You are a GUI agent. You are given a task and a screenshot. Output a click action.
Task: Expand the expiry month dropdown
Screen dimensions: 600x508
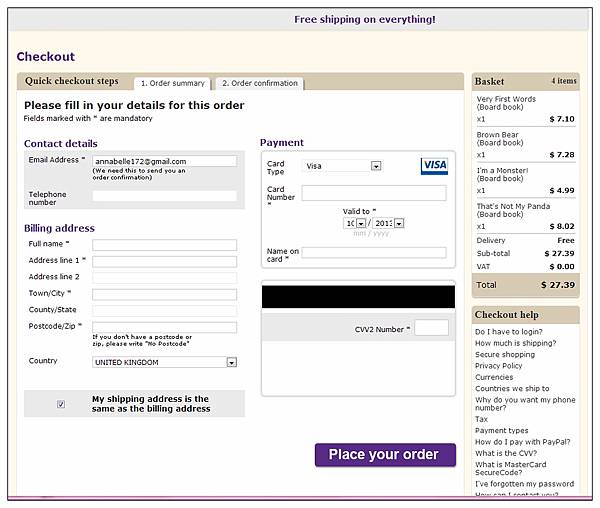(354, 223)
